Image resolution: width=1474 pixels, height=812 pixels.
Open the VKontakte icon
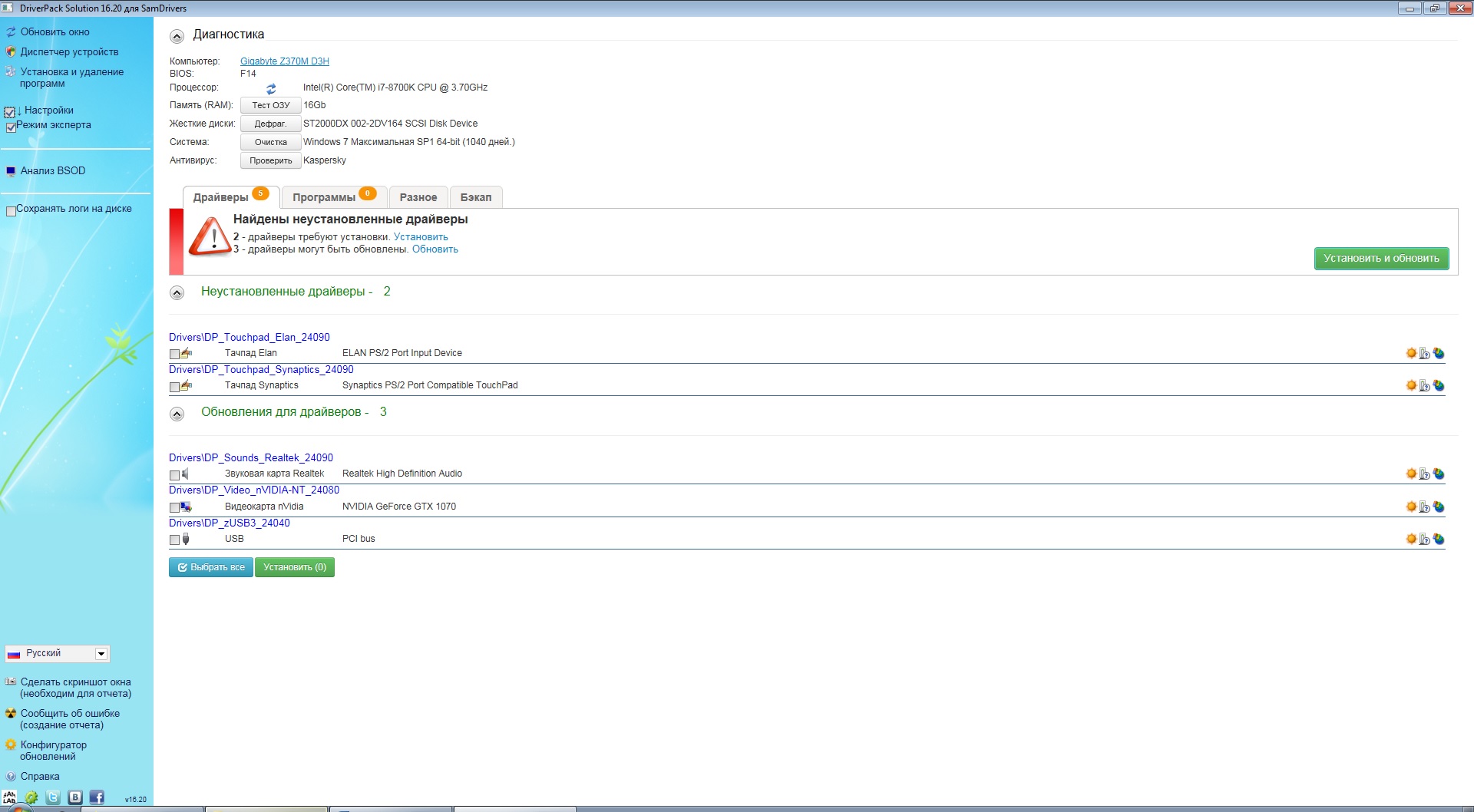point(75,797)
